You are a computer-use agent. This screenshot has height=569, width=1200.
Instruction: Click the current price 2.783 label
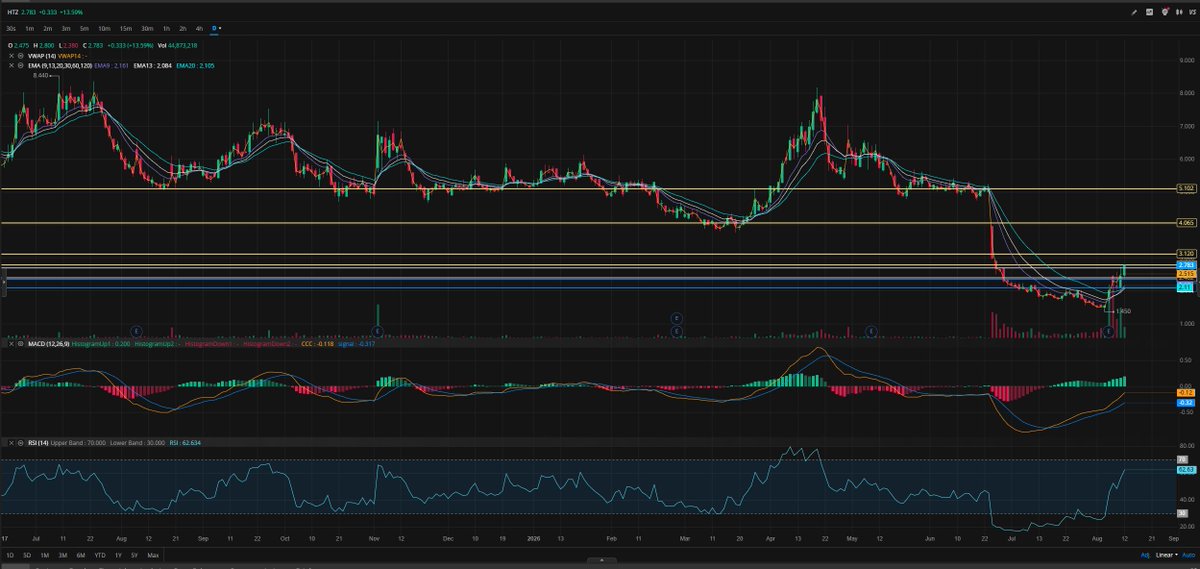[1185, 265]
